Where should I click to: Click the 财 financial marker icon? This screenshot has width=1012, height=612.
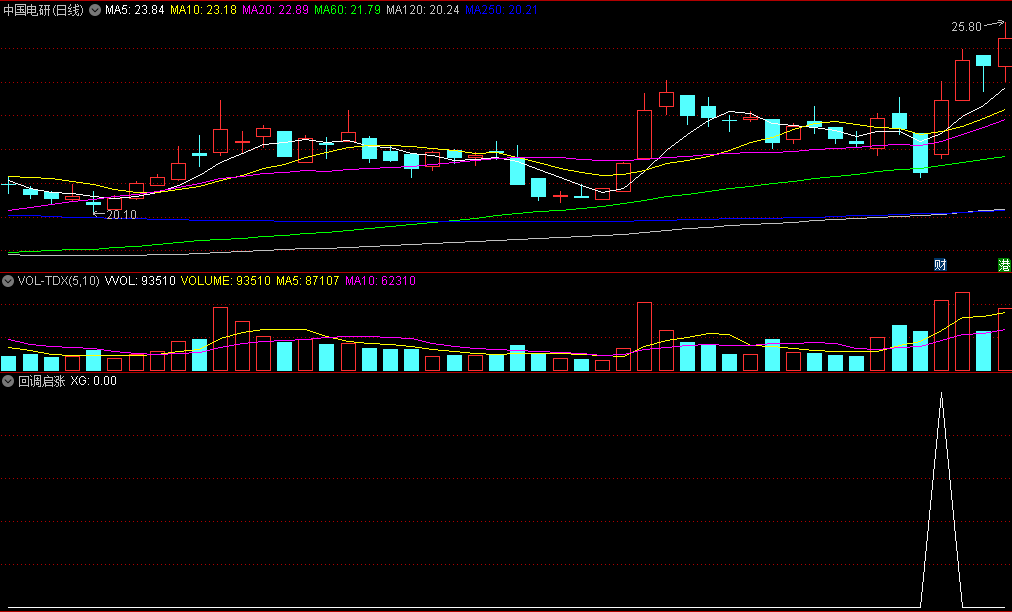click(x=940, y=265)
